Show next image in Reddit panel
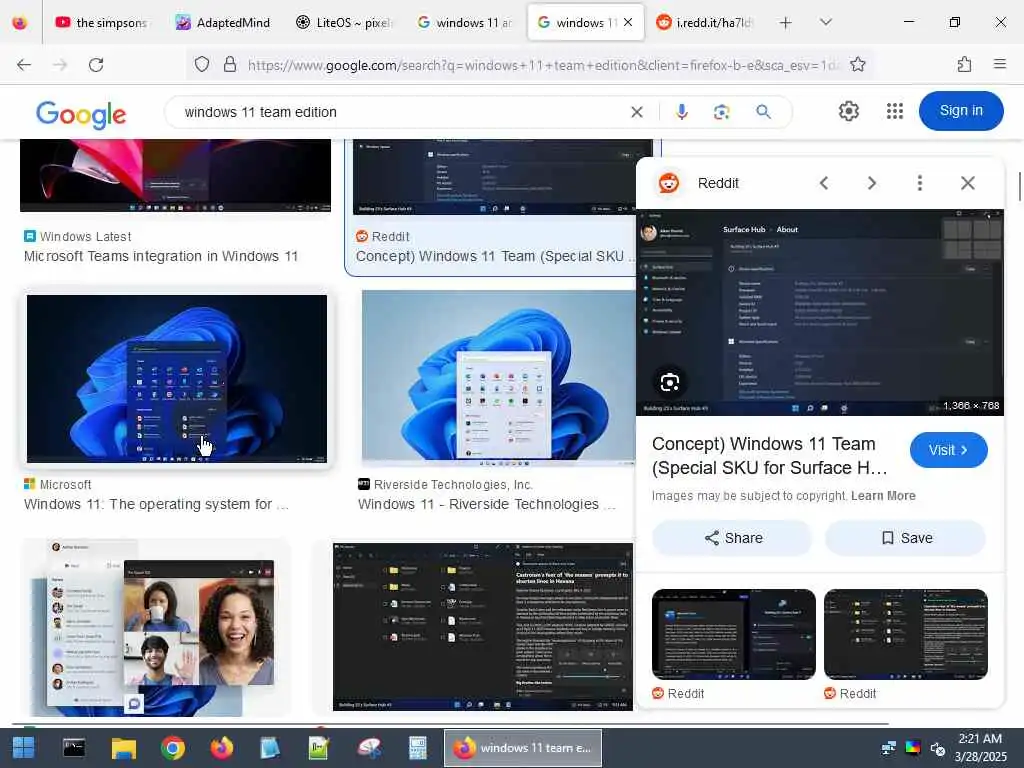The height and width of the screenshot is (768, 1024). tap(871, 184)
